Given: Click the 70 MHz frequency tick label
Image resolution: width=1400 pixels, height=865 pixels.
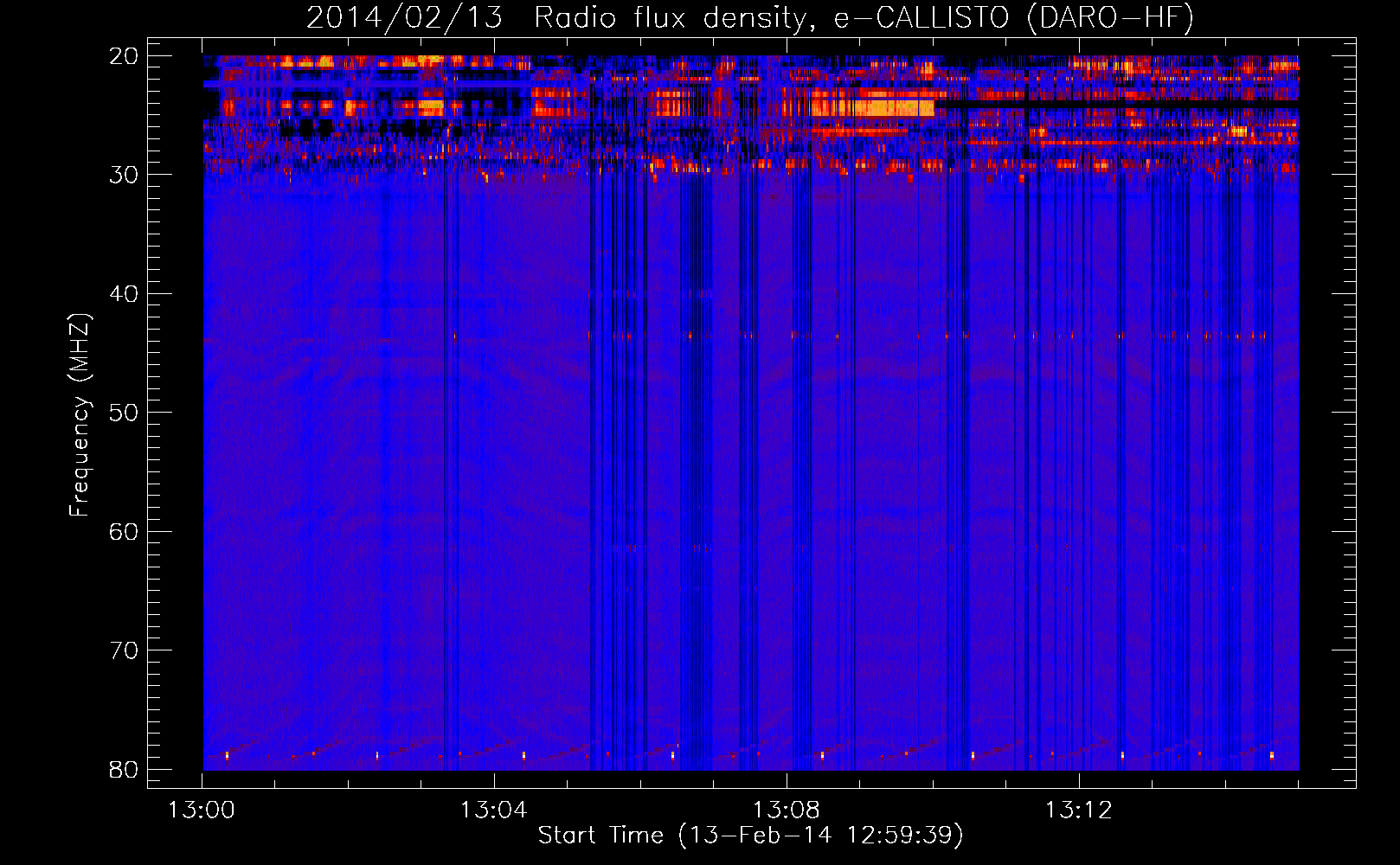Looking at the screenshot, I should (x=124, y=650).
